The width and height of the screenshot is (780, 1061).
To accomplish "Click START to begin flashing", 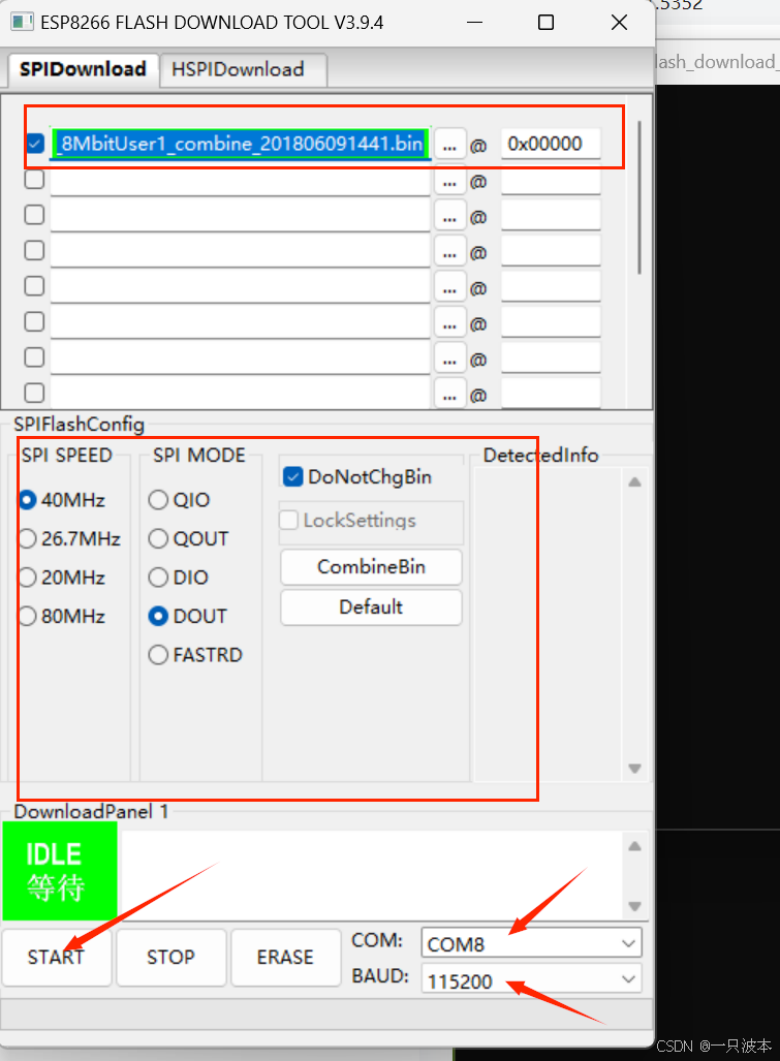I will [x=56, y=957].
